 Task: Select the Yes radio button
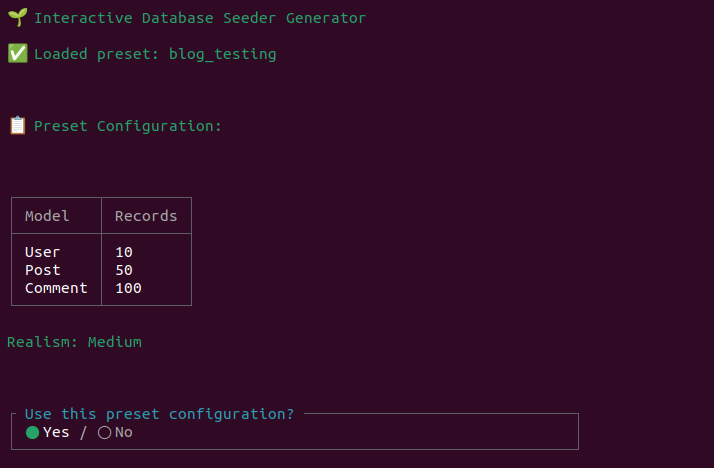[x=32, y=432]
